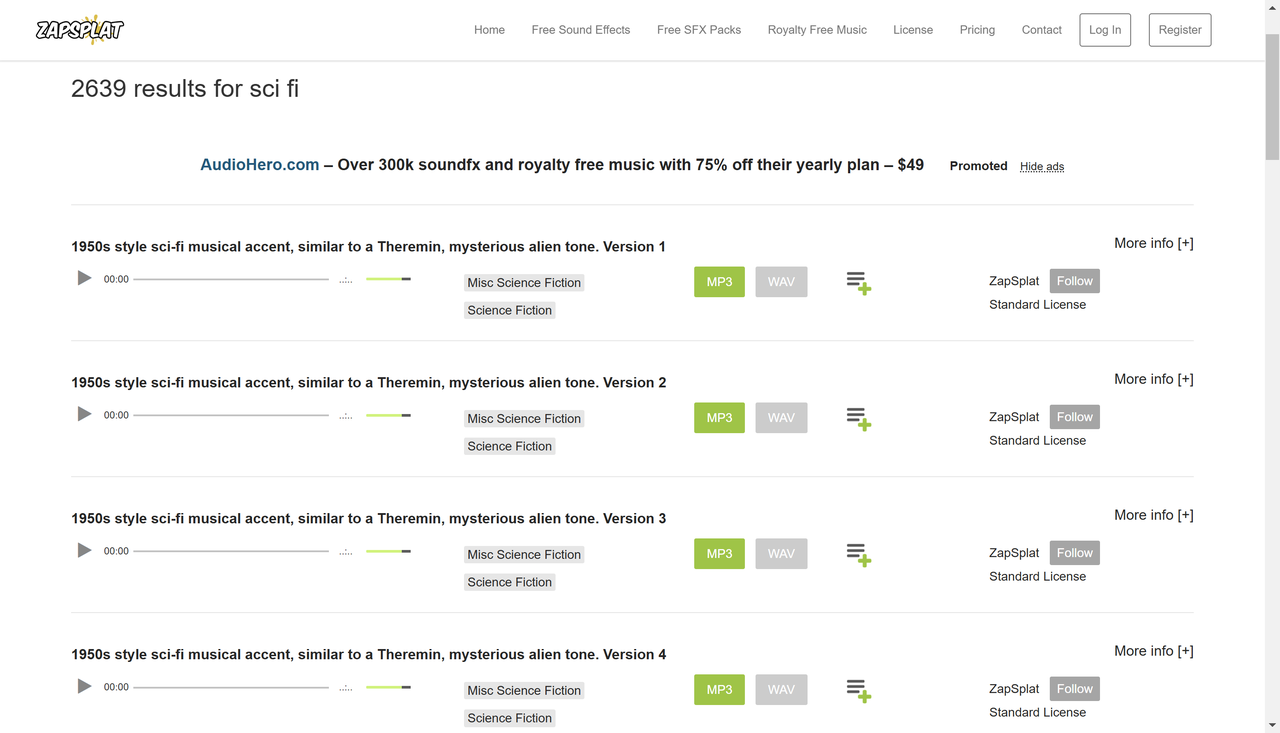Expand More info for Version 2

point(1153,379)
